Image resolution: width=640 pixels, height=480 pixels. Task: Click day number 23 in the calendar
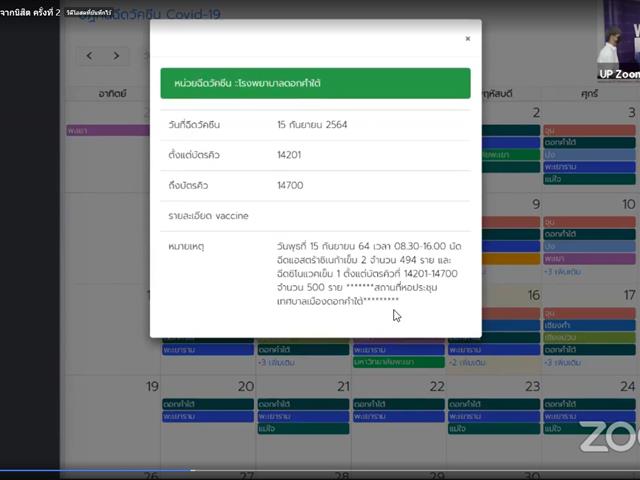533,387
